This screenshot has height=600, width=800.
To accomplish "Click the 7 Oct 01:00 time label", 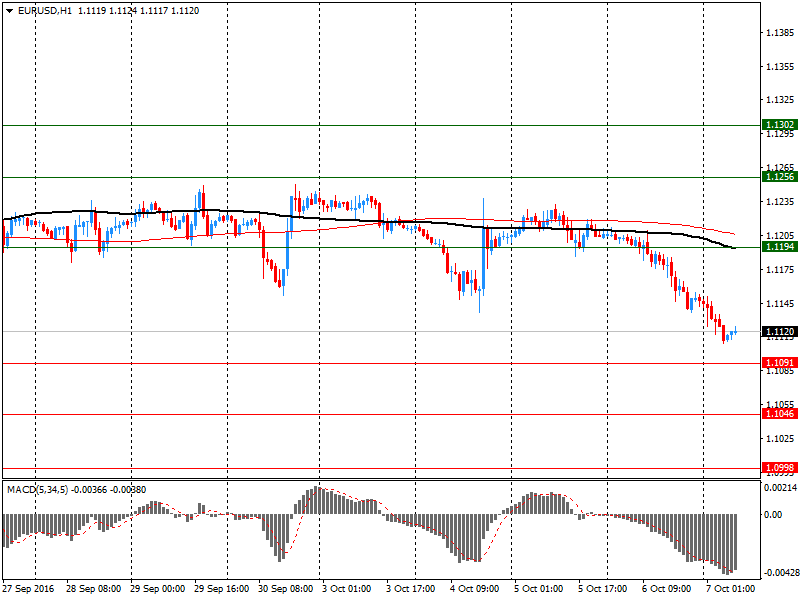I will pos(730,589).
